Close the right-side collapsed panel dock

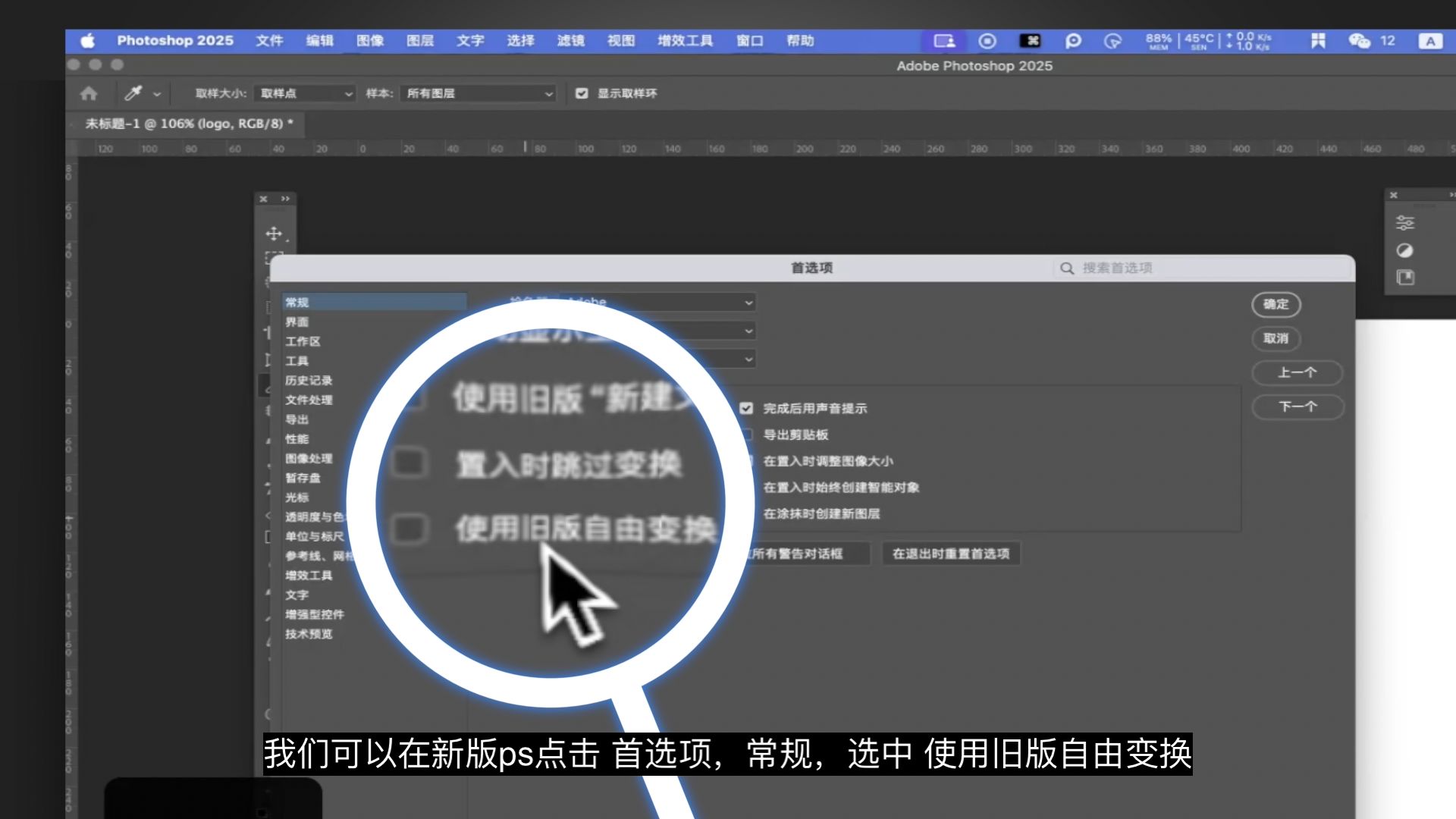[x=1393, y=196]
